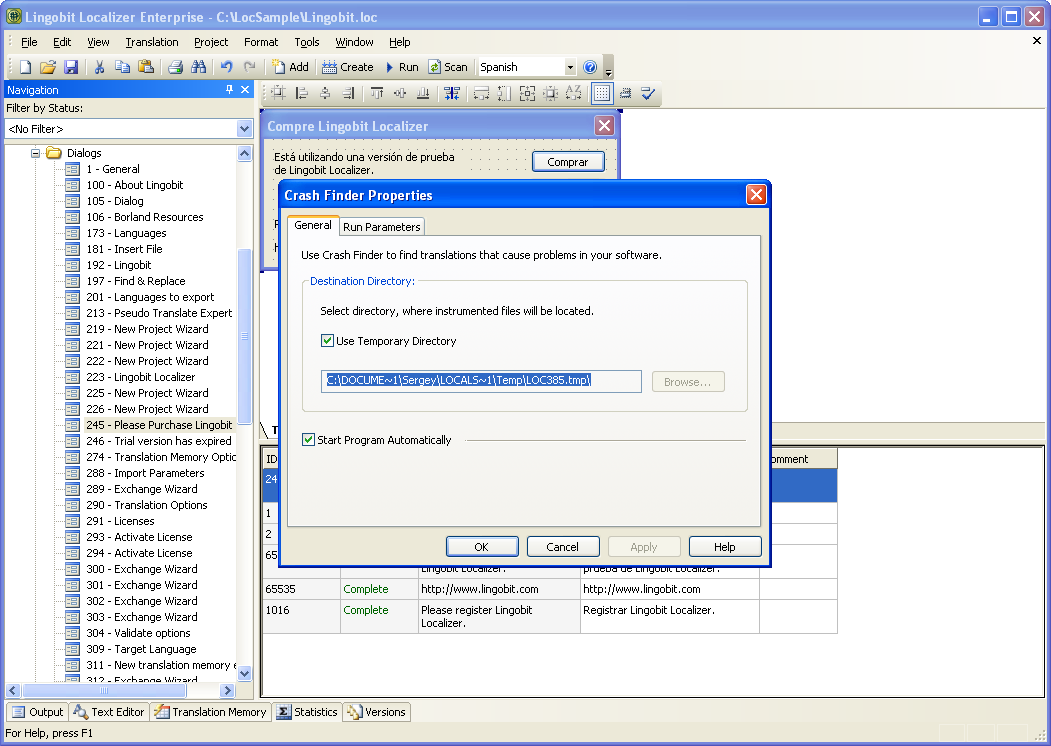1051x746 pixels.
Task: Close the Crash Finder Properties dialog
Action: (756, 195)
